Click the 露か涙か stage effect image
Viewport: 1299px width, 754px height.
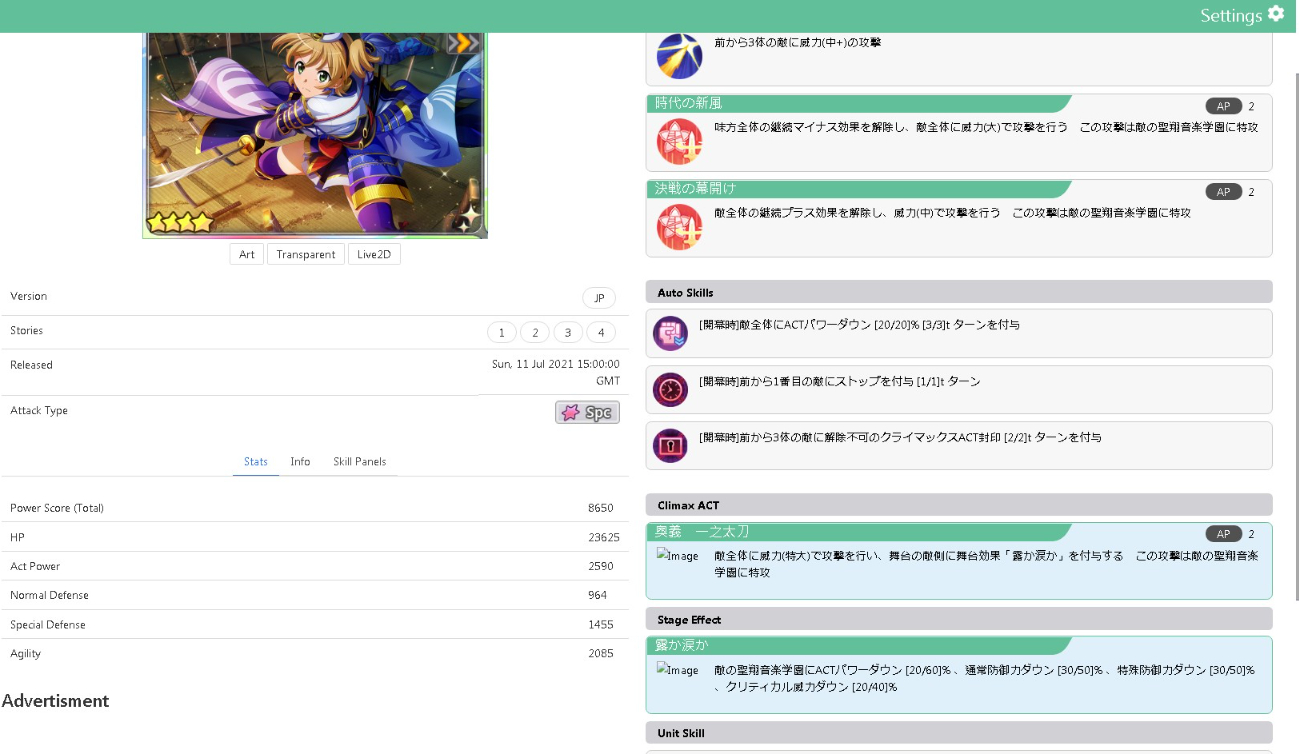coord(677,670)
